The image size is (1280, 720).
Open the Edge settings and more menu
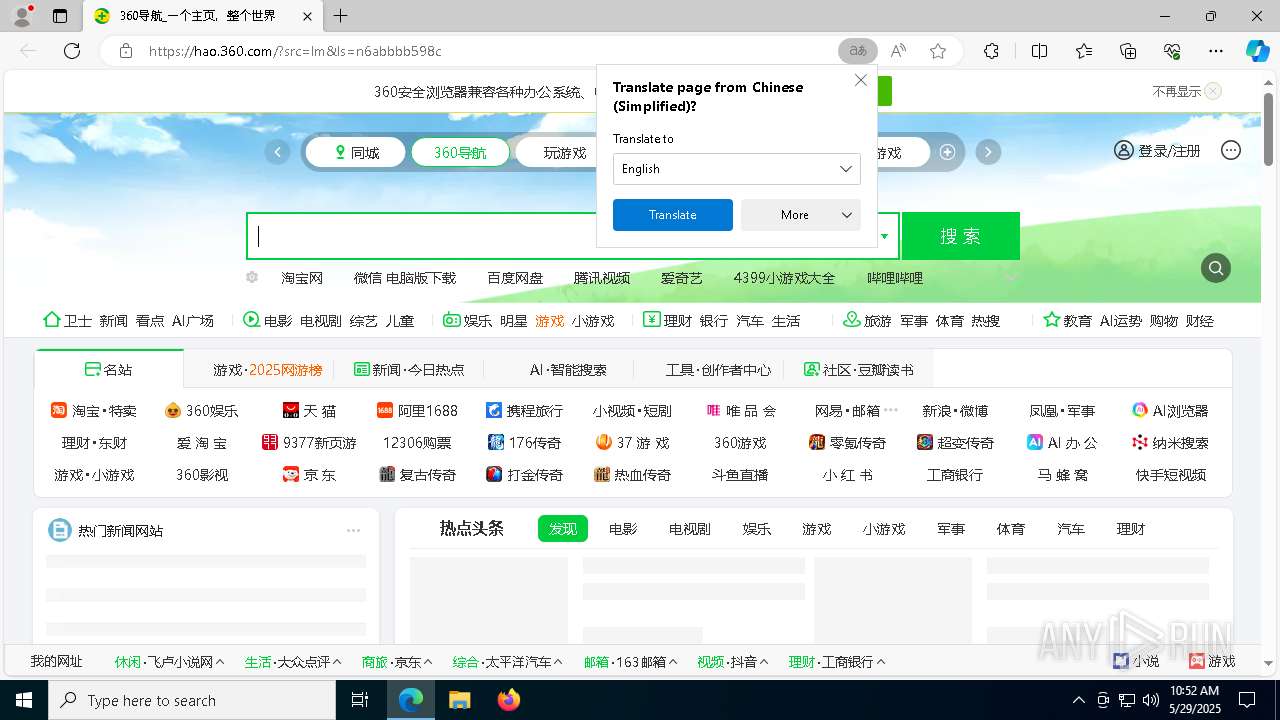pyautogui.click(x=1216, y=51)
